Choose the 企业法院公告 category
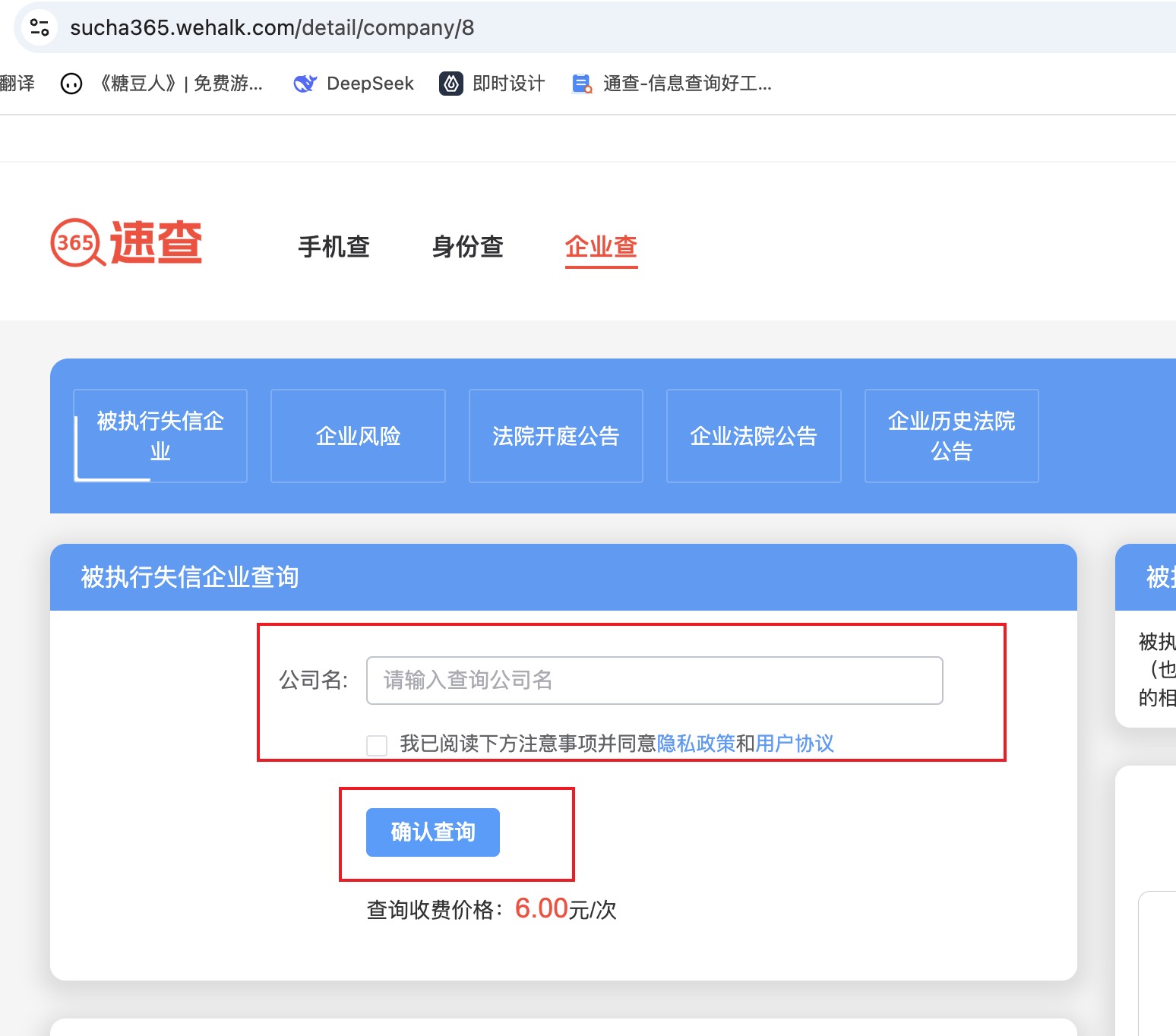1176x1036 pixels. (x=753, y=436)
